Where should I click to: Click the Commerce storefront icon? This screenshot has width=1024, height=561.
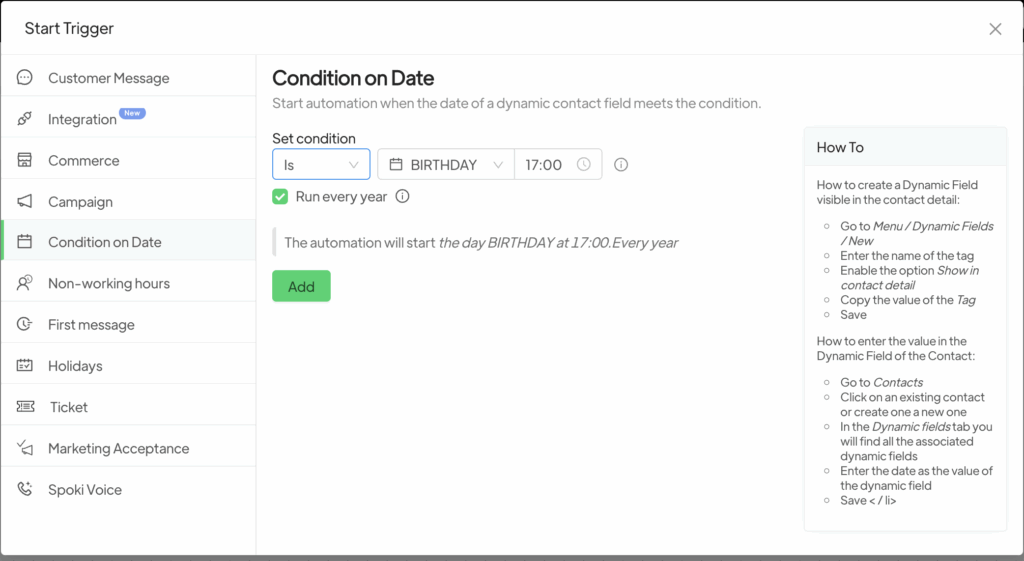coord(25,160)
